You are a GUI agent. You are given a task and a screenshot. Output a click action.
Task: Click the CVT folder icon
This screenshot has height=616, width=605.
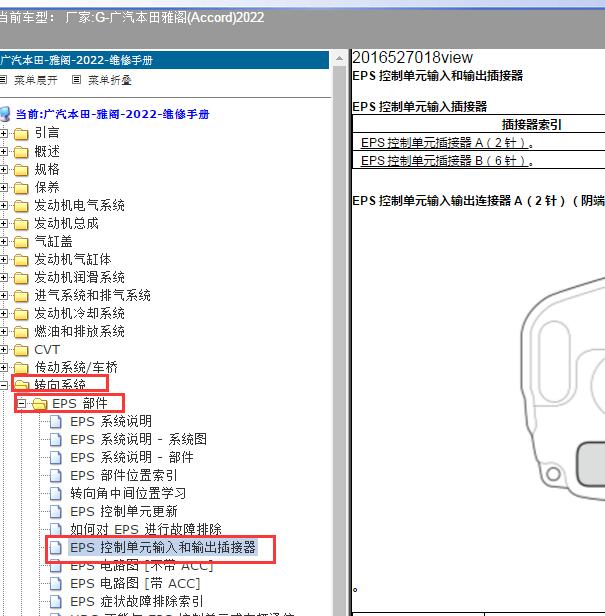coord(21,350)
